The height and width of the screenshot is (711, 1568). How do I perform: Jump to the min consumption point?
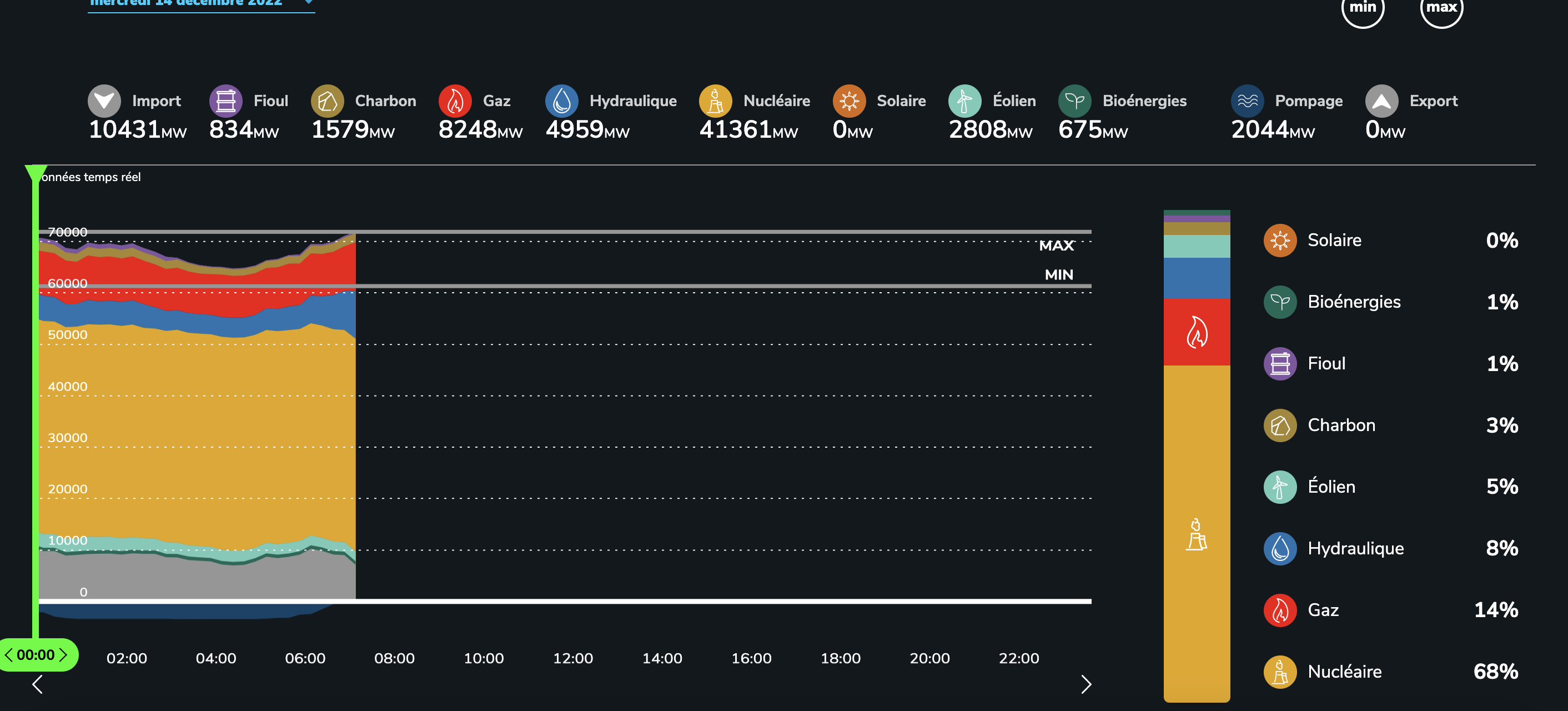[1363, 8]
